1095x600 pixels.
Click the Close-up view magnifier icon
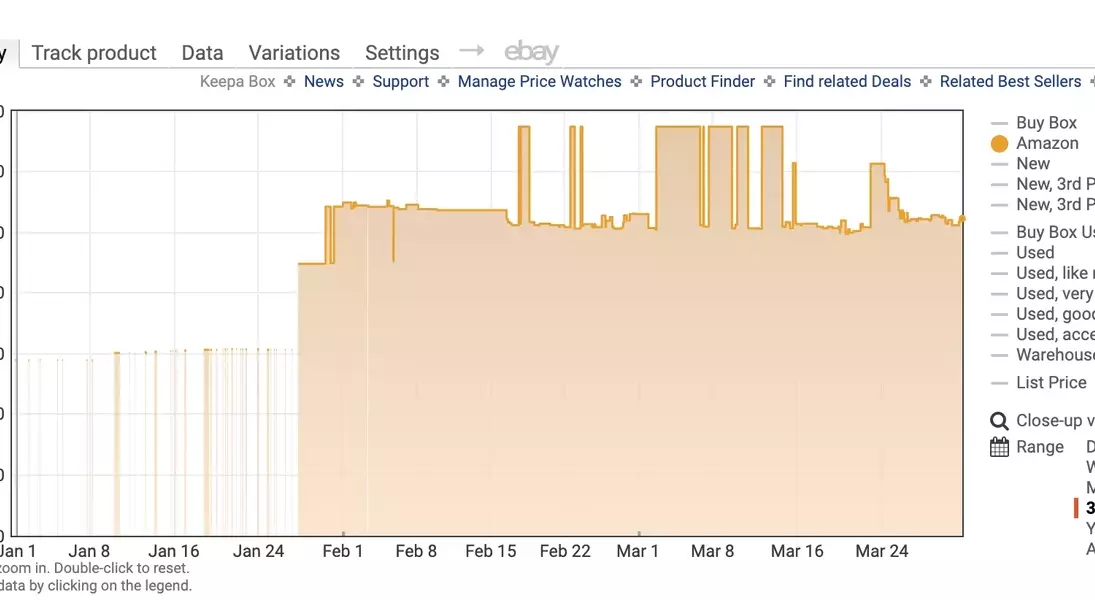coord(999,421)
